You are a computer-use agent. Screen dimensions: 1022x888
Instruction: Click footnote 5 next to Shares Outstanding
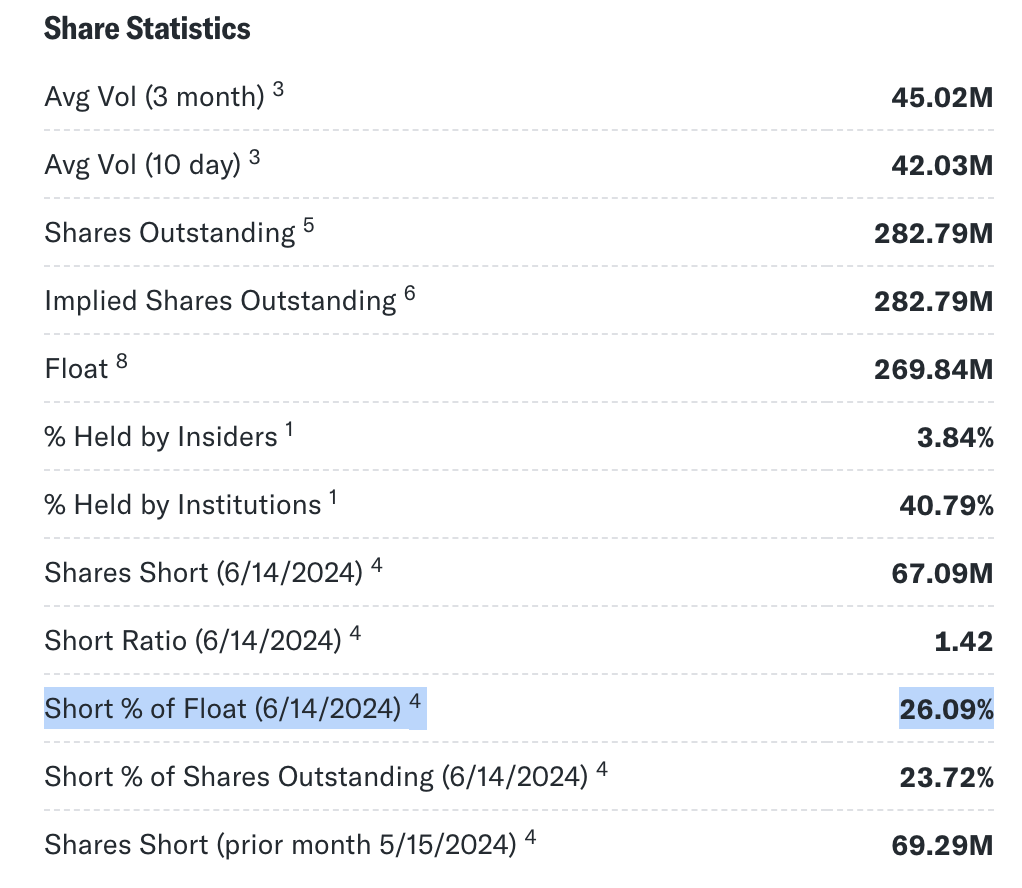(309, 226)
